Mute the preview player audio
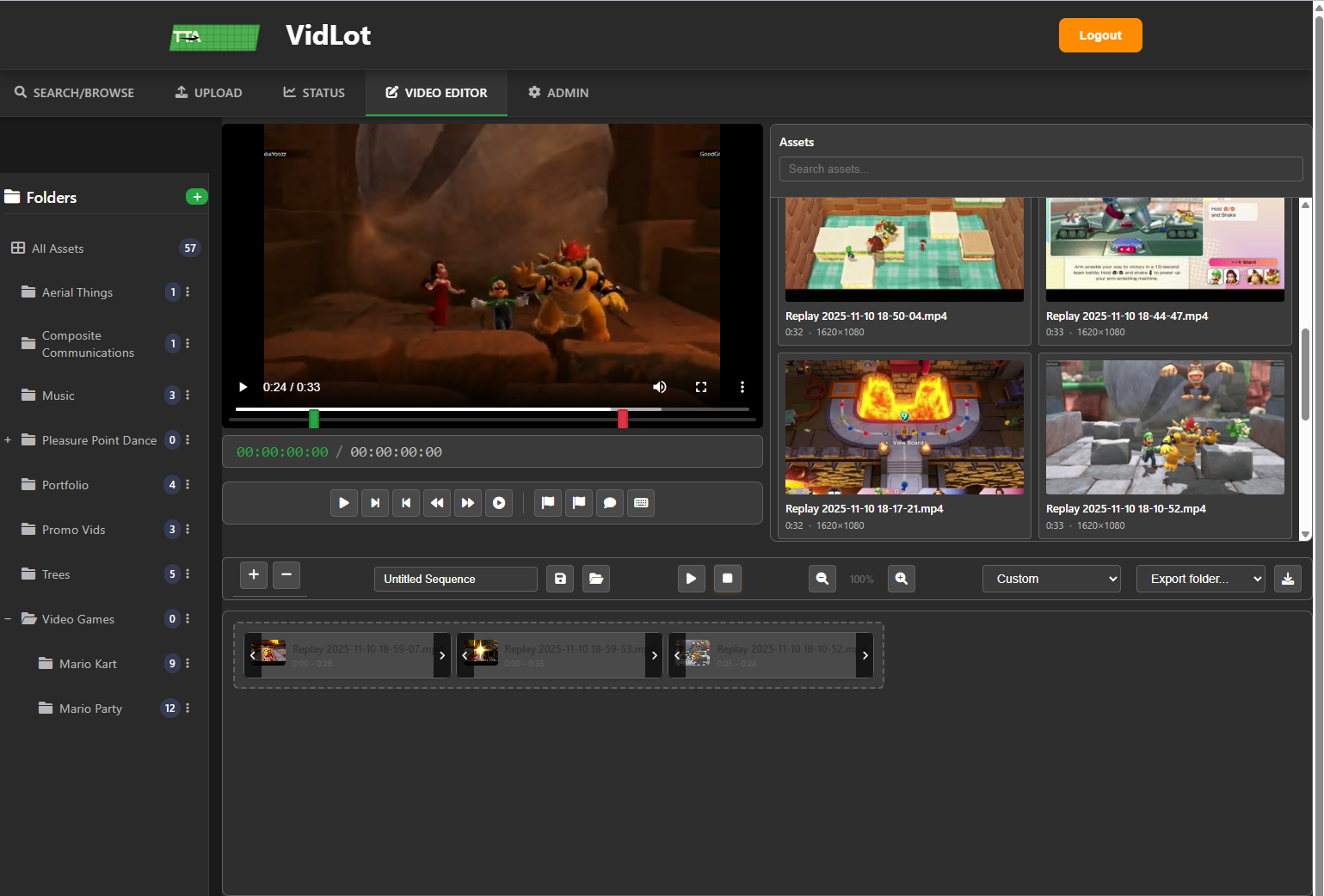 click(659, 387)
